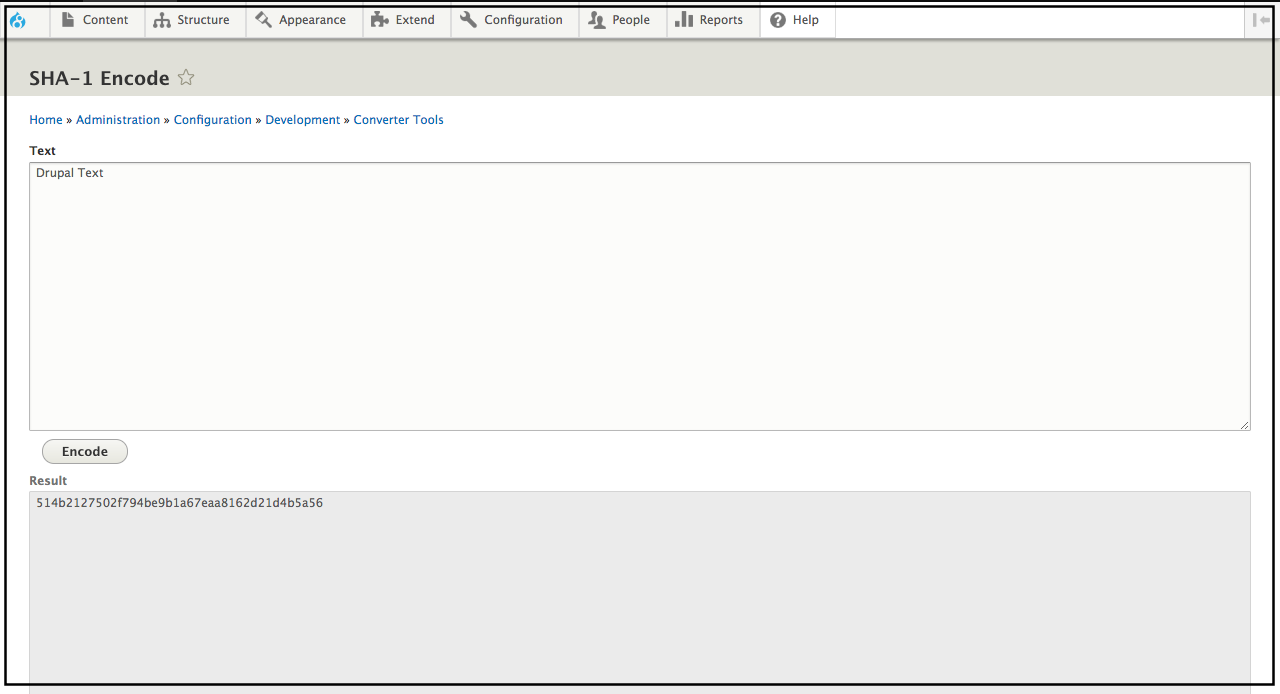Click the Result hash output area
Image resolution: width=1280 pixels, height=694 pixels.
click(x=640, y=590)
